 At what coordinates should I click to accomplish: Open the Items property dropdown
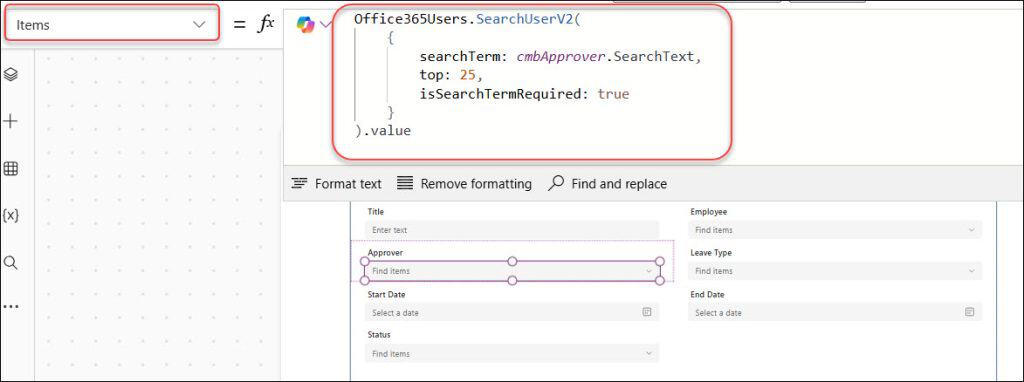(112, 24)
